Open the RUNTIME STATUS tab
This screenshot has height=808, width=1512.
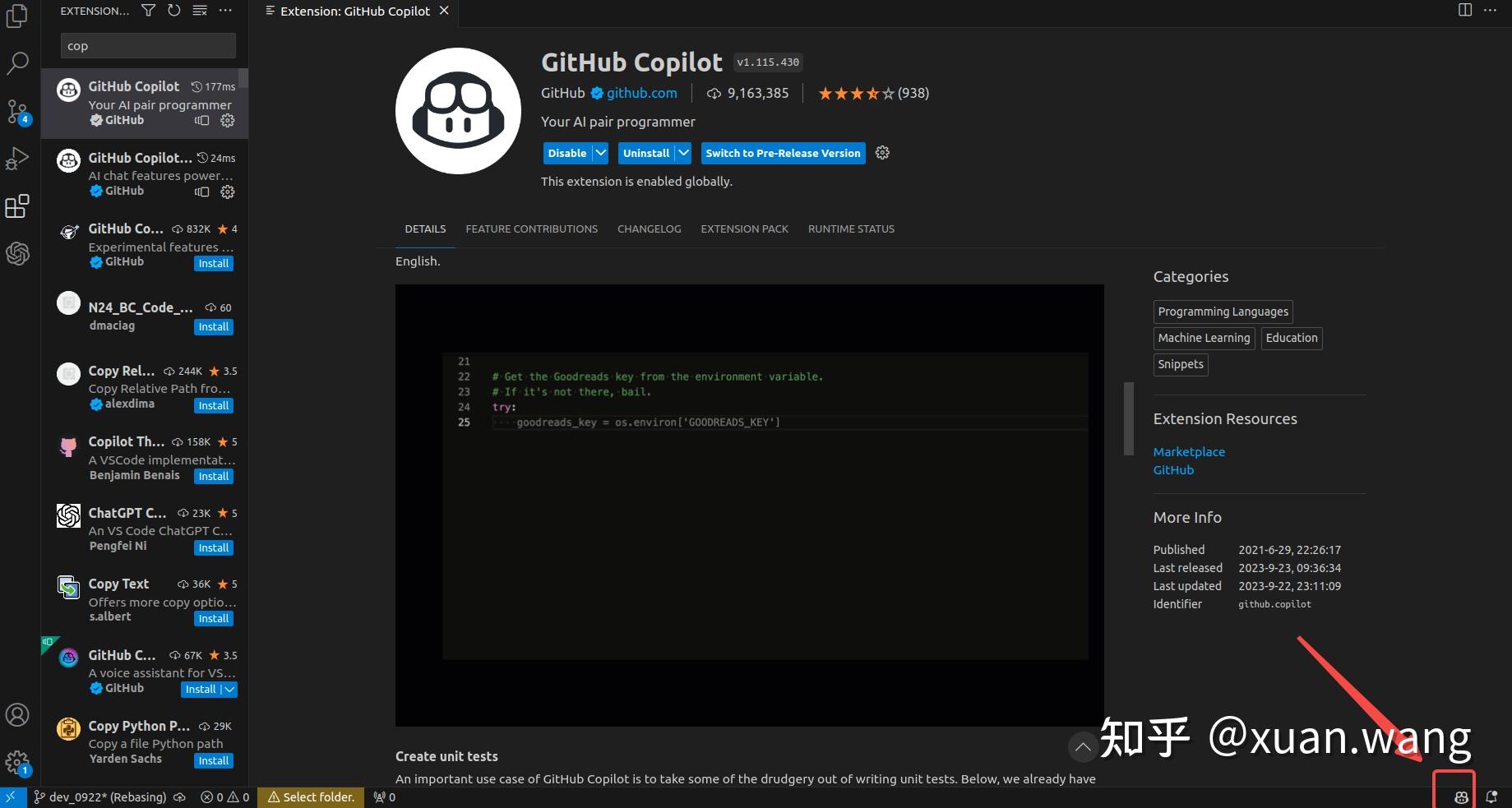point(851,229)
